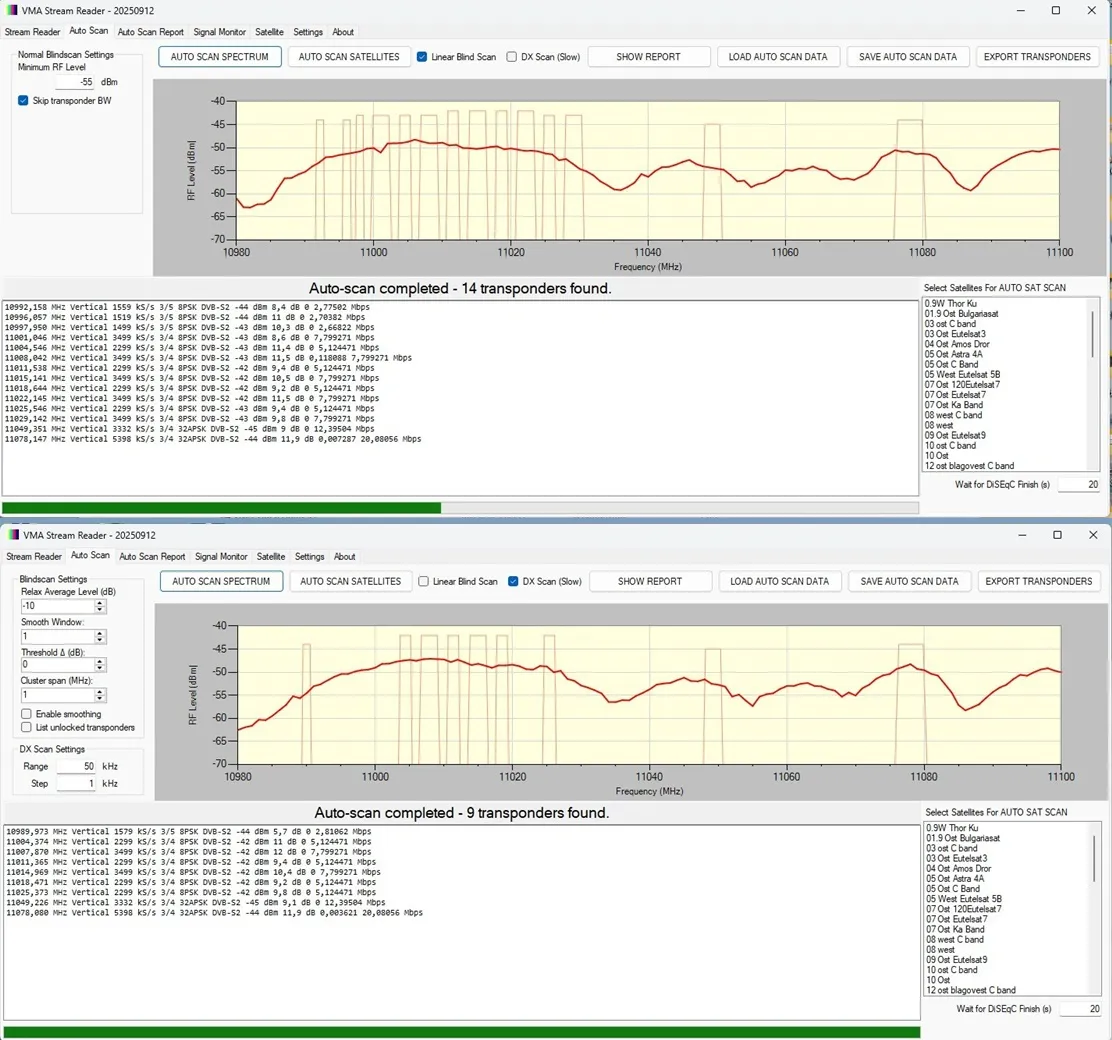Screen dimensions: 1112x1040
Task: Click transponder row 10989,973 MHz in bottom results
Action: tap(189, 831)
